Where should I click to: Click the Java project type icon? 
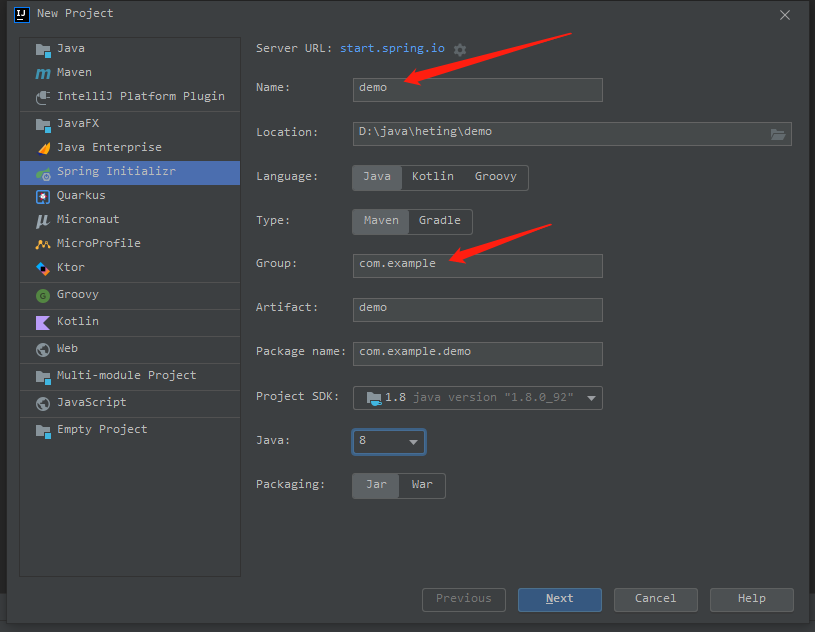pos(43,50)
